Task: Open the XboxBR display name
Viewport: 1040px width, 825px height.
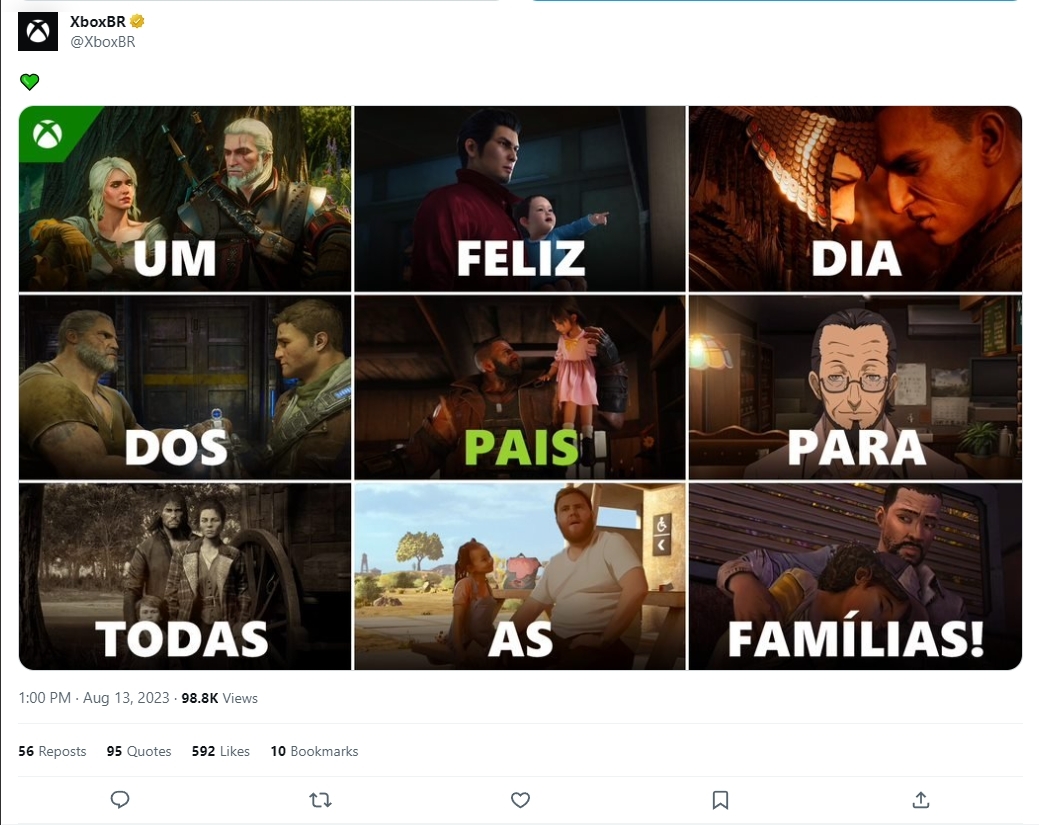Action: click(x=98, y=21)
